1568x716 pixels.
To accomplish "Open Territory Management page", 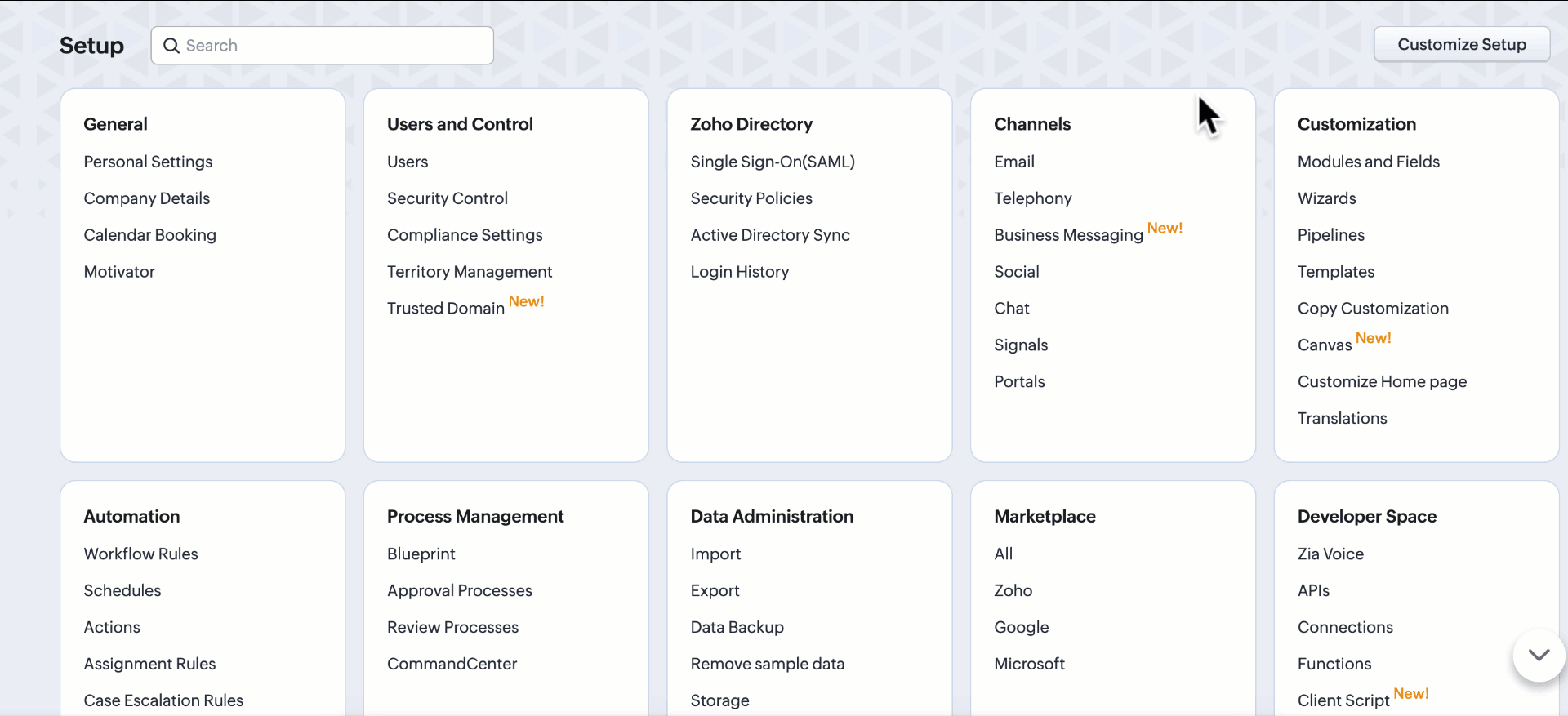I will coord(469,272).
